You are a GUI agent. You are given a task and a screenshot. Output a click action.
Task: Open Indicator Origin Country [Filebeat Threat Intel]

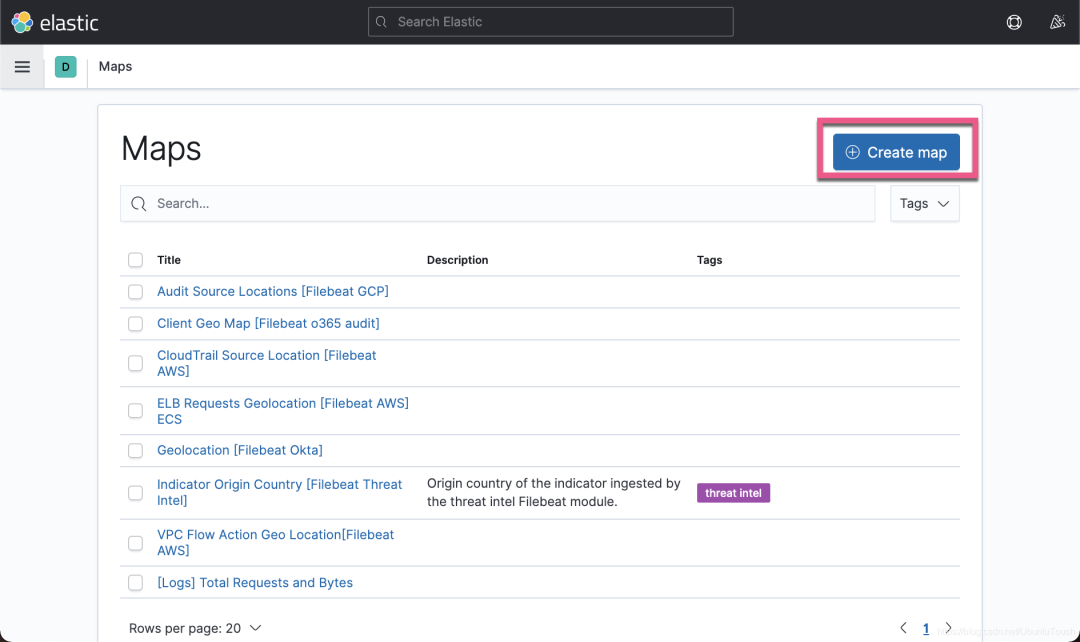279,493
